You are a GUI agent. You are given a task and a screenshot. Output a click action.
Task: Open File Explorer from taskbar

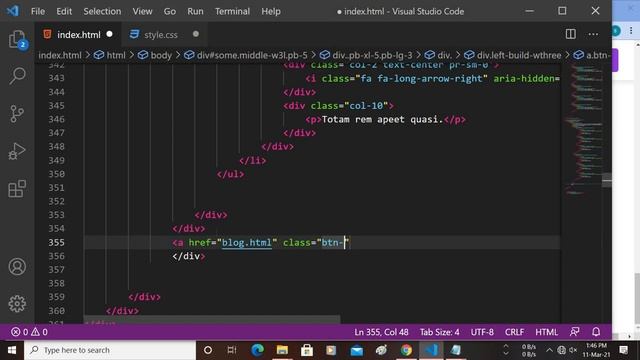tap(282, 350)
